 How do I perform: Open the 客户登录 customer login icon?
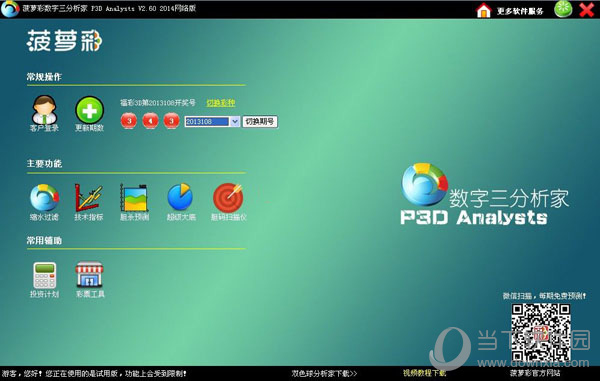pos(44,113)
